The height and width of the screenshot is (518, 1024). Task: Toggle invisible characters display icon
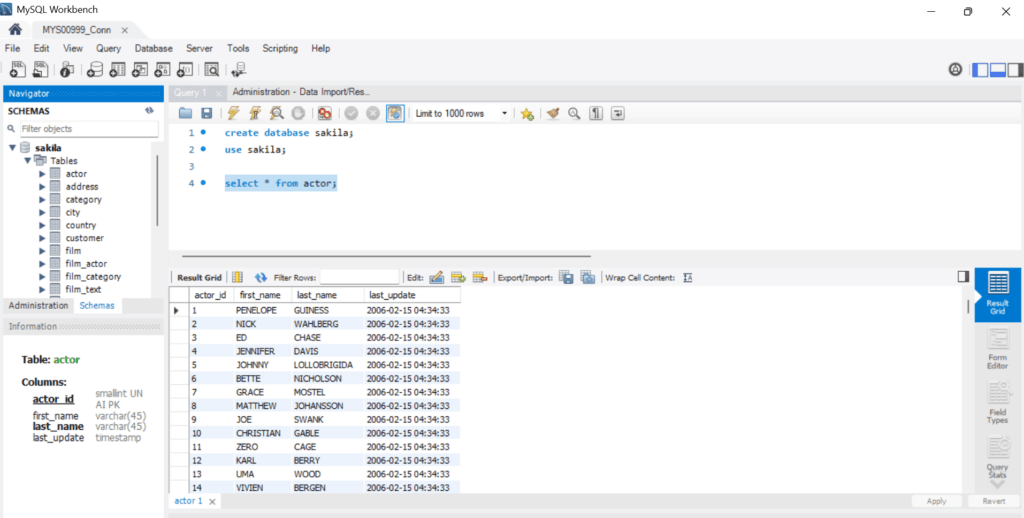point(596,114)
